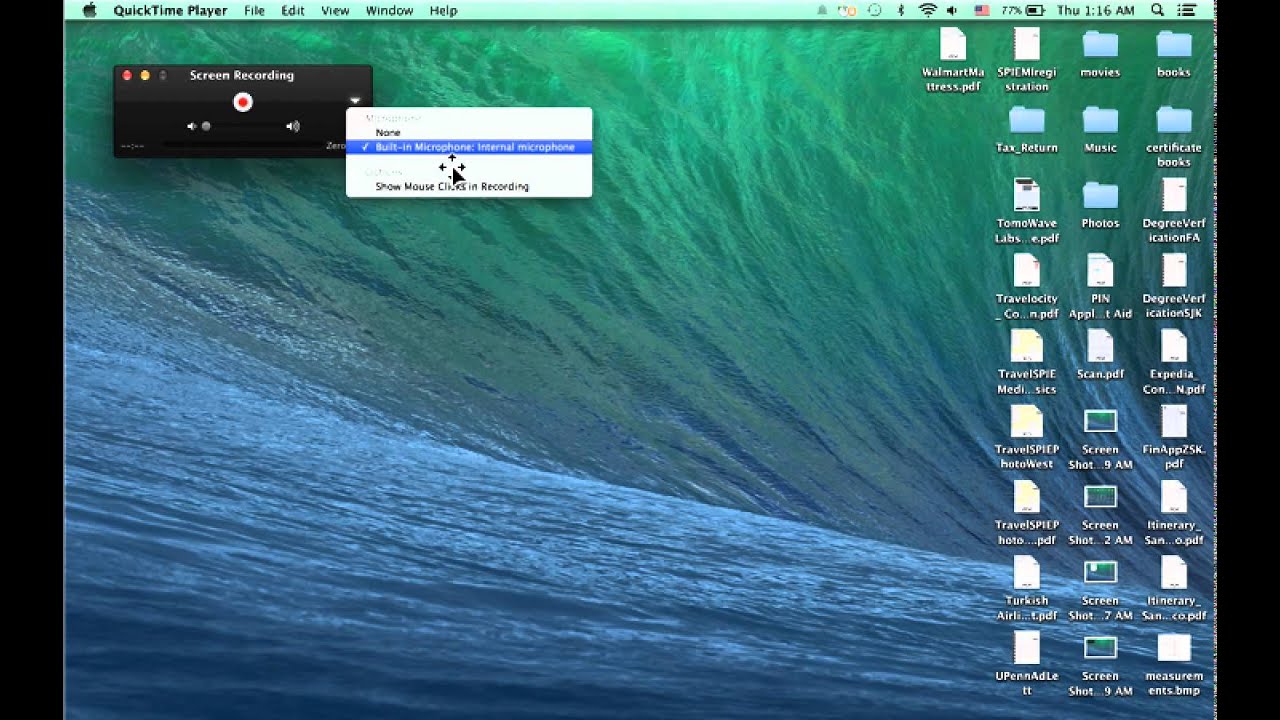Screen dimensions: 1280x720
Task: Select the Travelocity pdf file
Action: [x=1027, y=287]
